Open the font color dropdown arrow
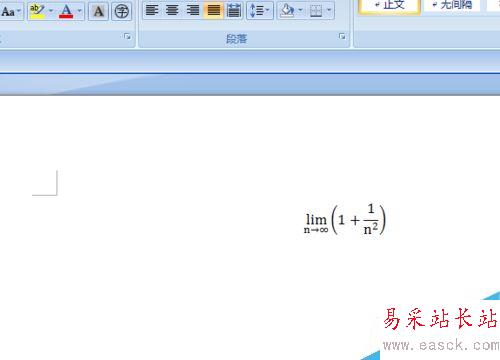This screenshot has height=360, width=500. 79,11
